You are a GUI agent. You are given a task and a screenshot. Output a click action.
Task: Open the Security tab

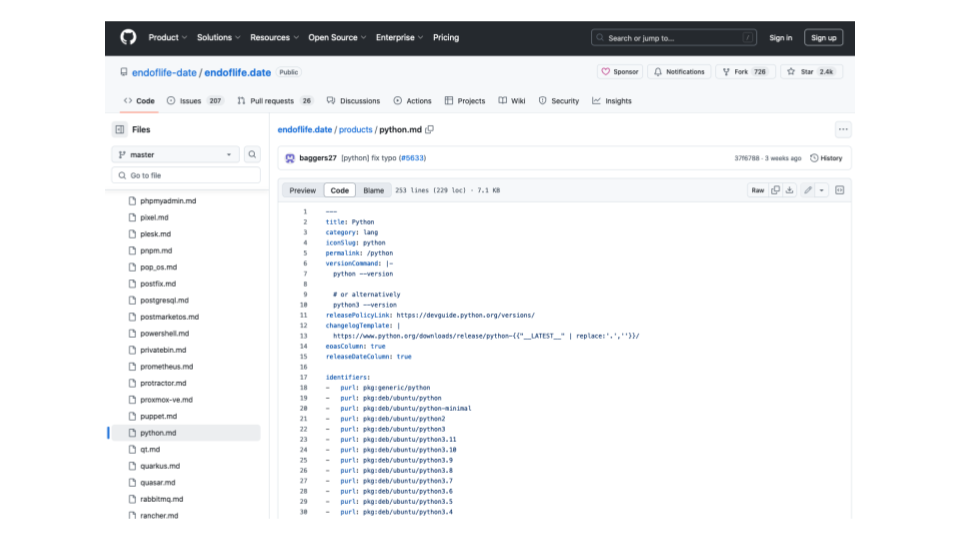(559, 101)
